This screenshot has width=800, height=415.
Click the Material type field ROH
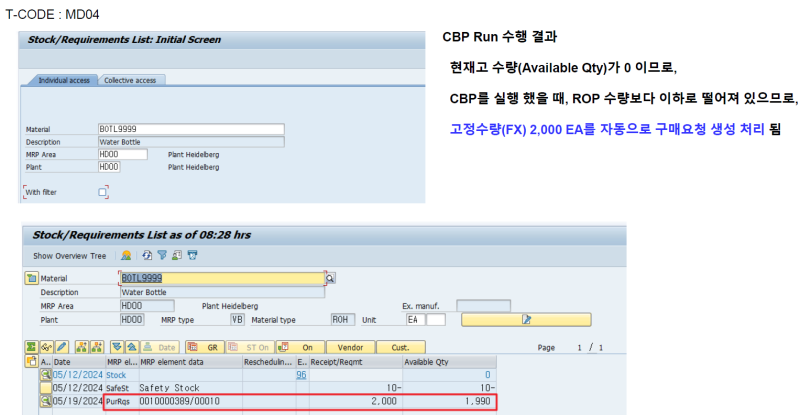click(343, 320)
